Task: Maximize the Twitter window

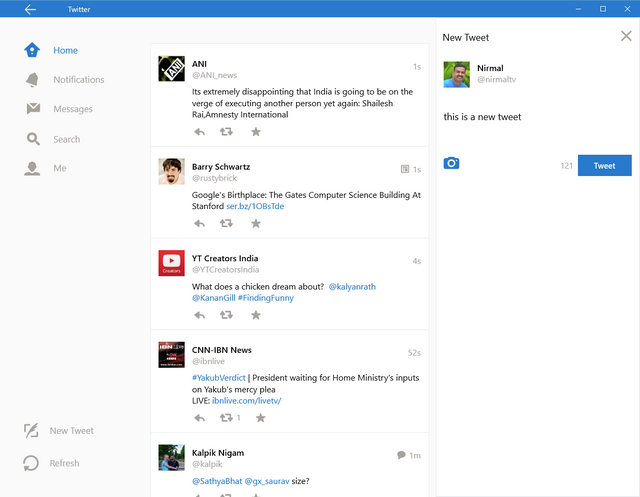Action: pos(603,9)
